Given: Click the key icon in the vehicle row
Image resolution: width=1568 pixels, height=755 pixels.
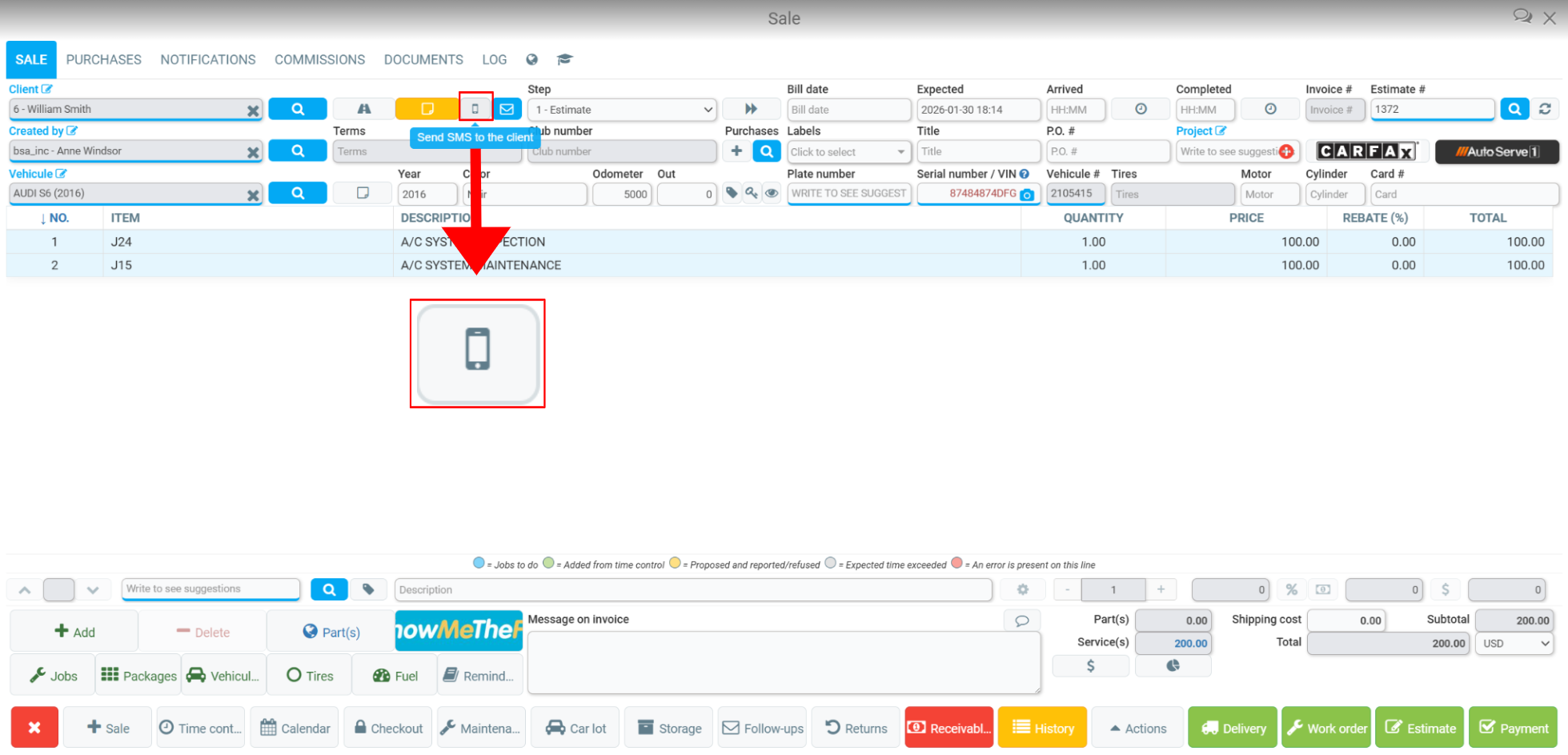Looking at the screenshot, I should [751, 193].
